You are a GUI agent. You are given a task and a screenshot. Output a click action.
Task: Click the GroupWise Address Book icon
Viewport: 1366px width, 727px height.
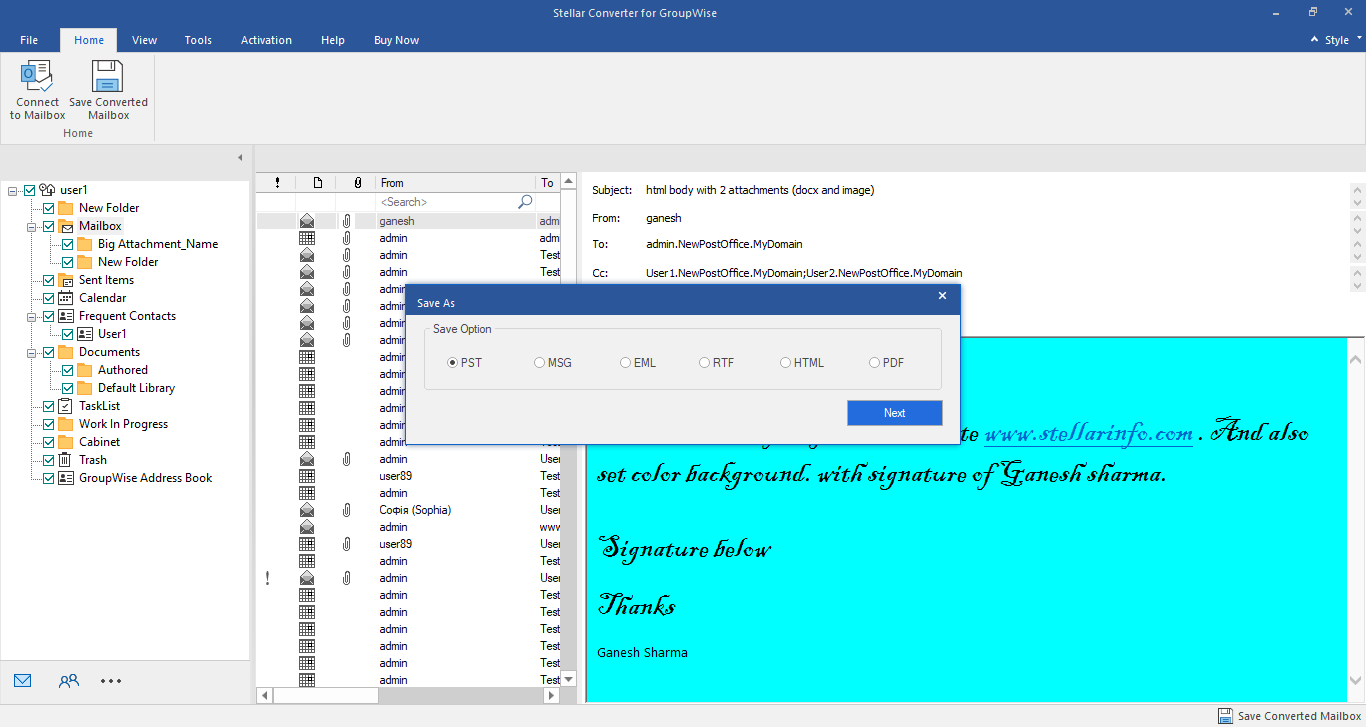click(66, 478)
